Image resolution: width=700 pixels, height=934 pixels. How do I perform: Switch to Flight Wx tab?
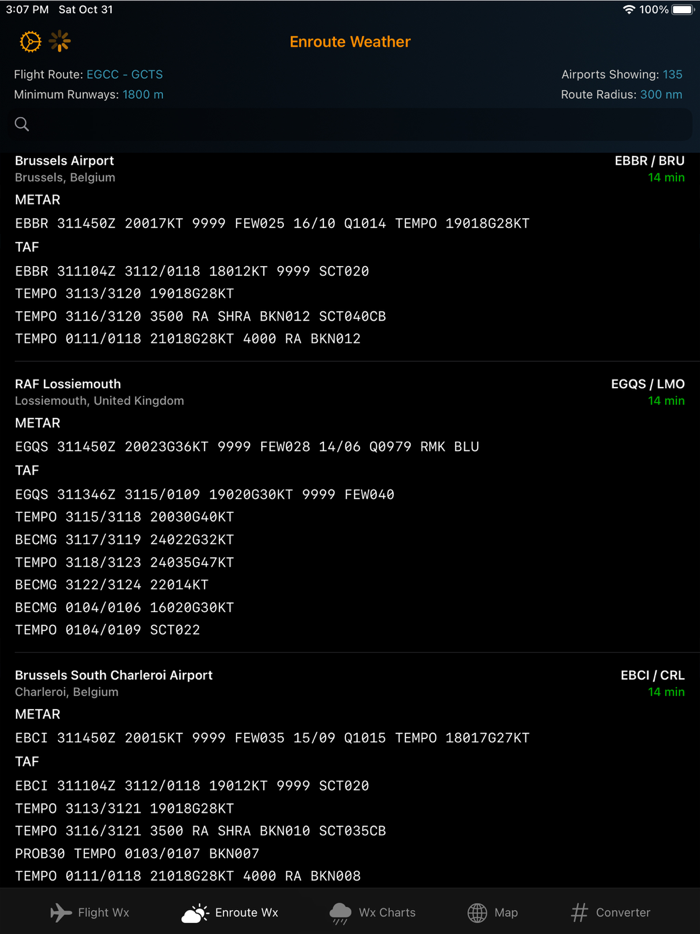(x=89, y=912)
